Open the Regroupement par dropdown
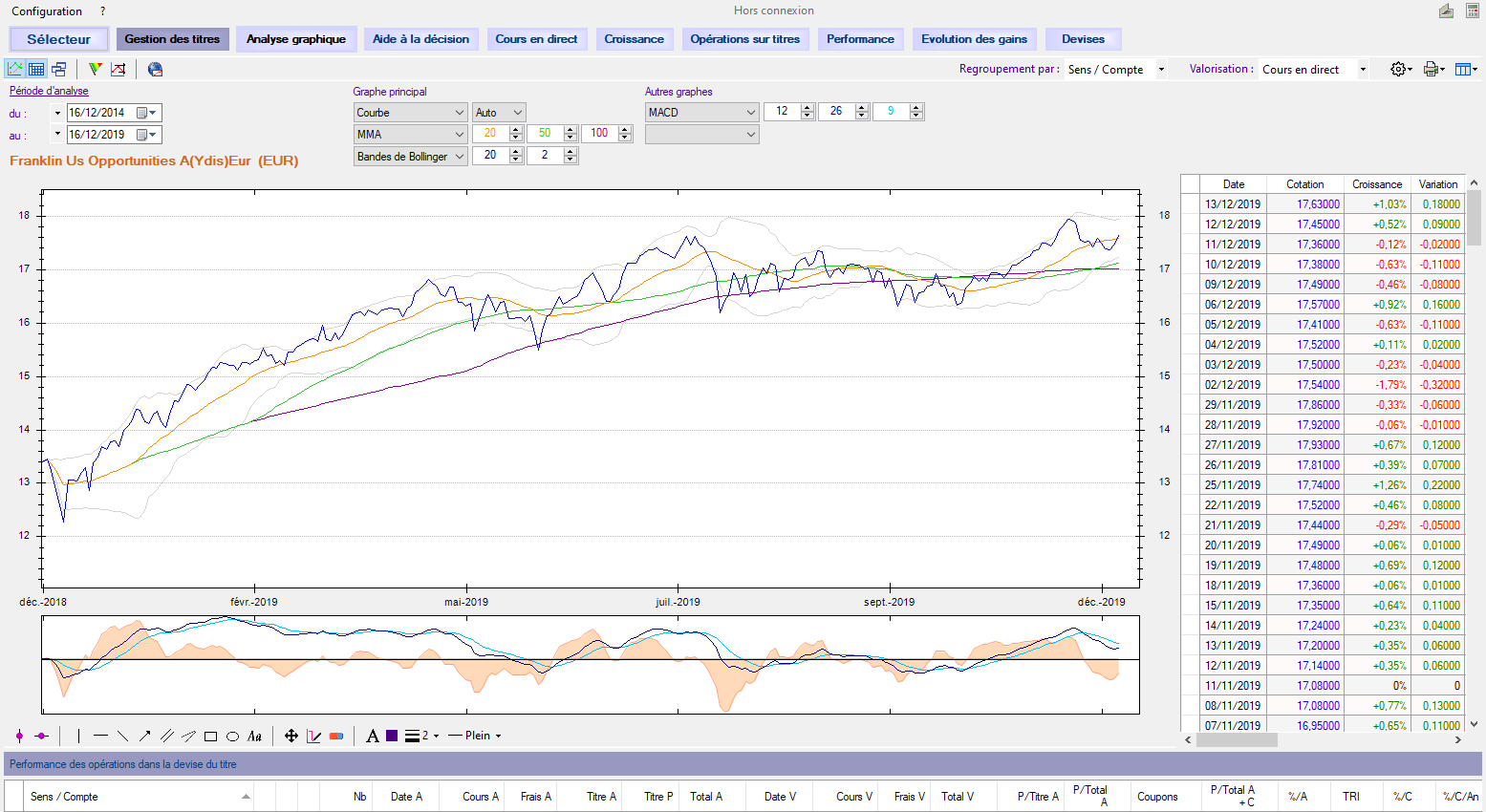1486x812 pixels. pos(1161,70)
